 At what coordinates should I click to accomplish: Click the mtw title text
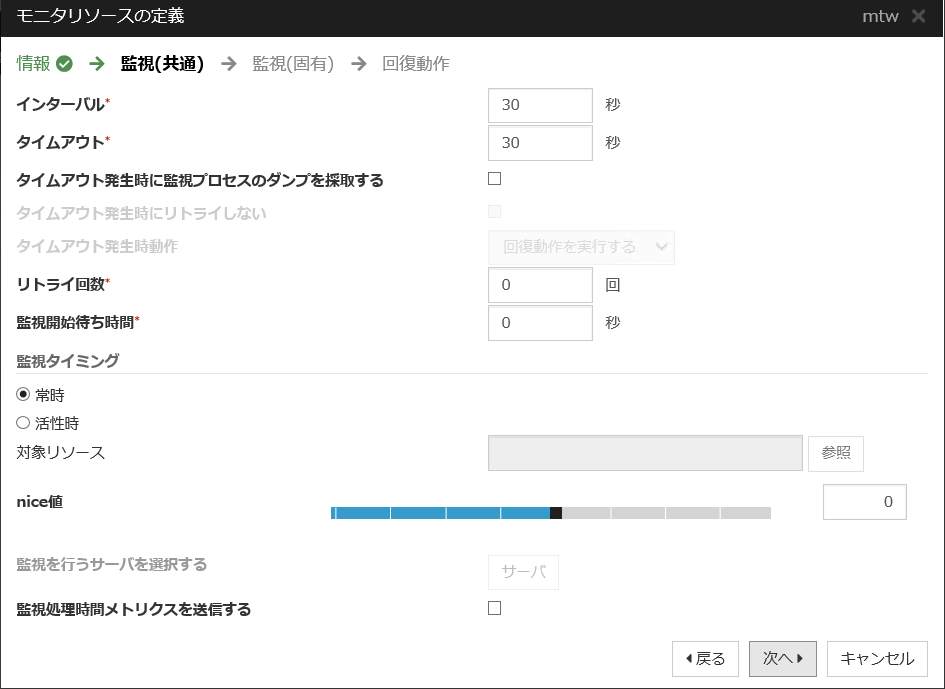[881, 16]
